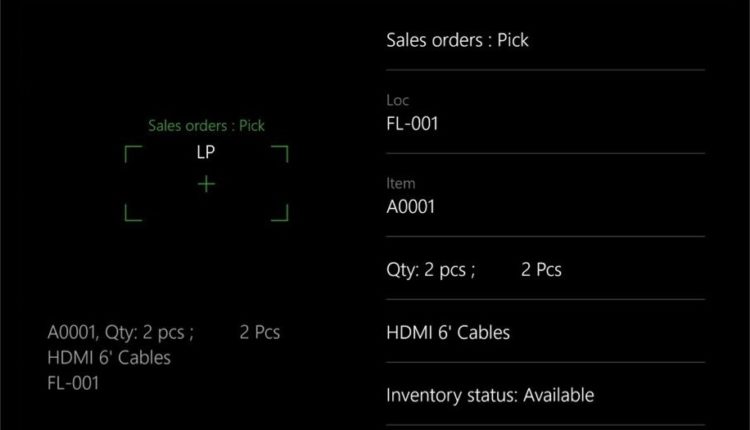Select the FL-001 value under Loc
This screenshot has width=750, height=430.
412,125
